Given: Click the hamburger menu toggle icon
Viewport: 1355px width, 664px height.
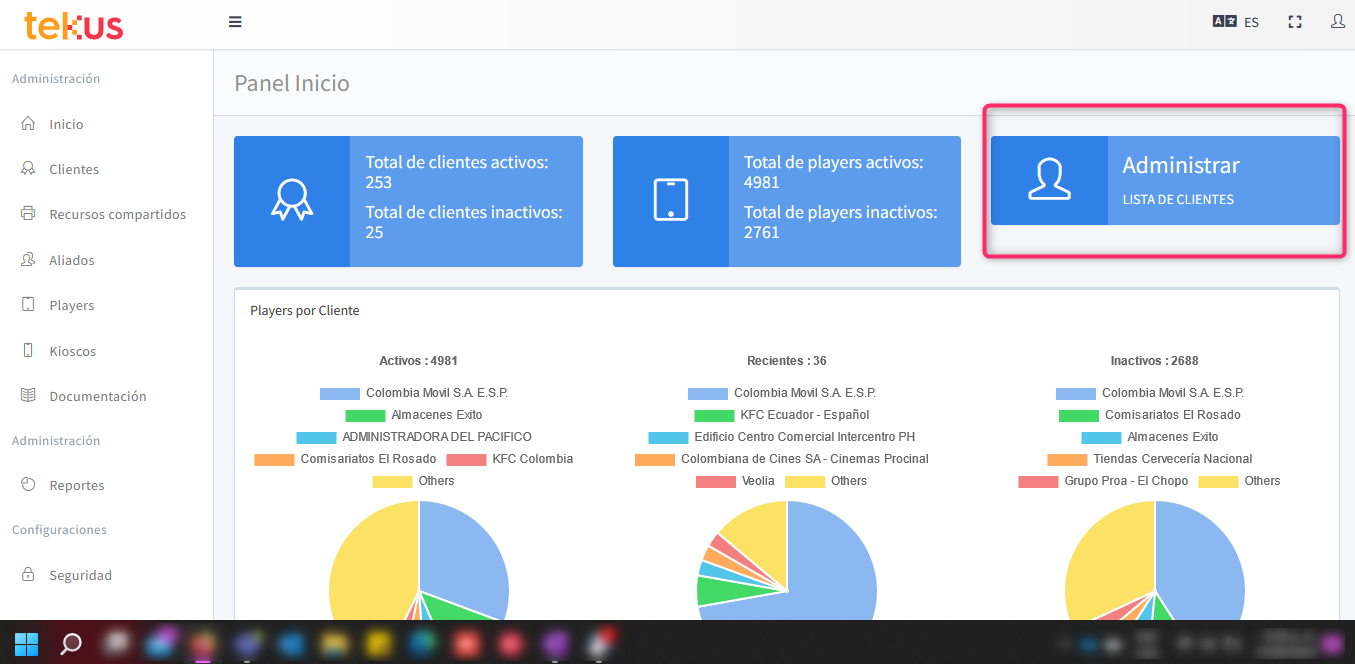Looking at the screenshot, I should click(235, 22).
